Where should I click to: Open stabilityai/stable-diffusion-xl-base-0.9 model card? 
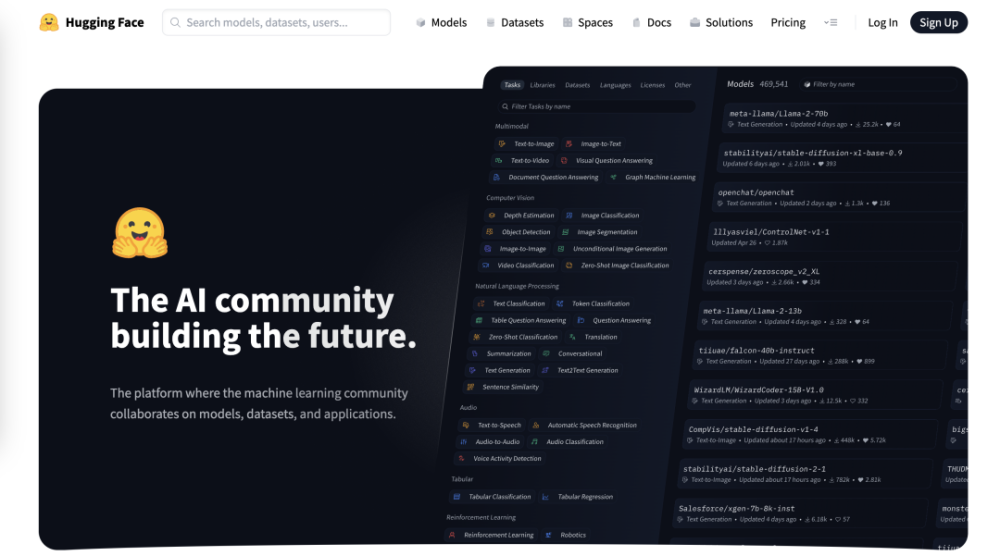[x=841, y=158]
